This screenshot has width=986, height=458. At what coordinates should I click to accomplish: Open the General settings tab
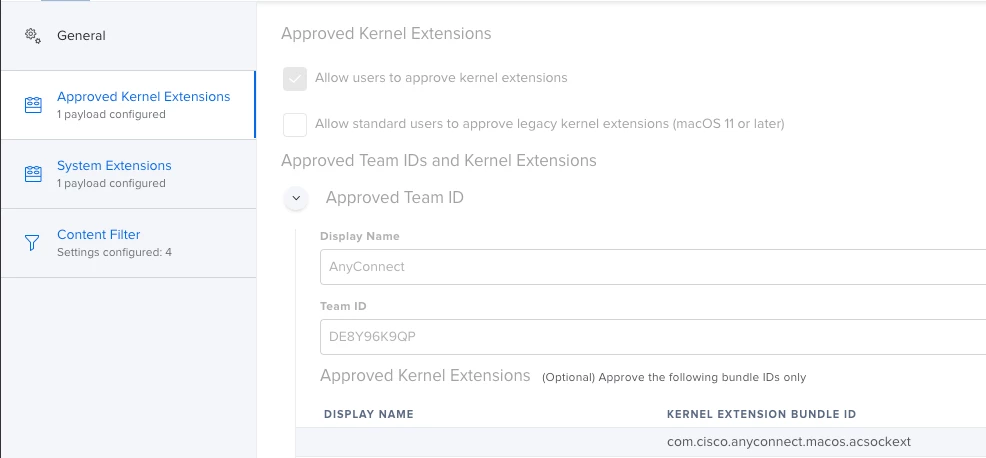128,36
